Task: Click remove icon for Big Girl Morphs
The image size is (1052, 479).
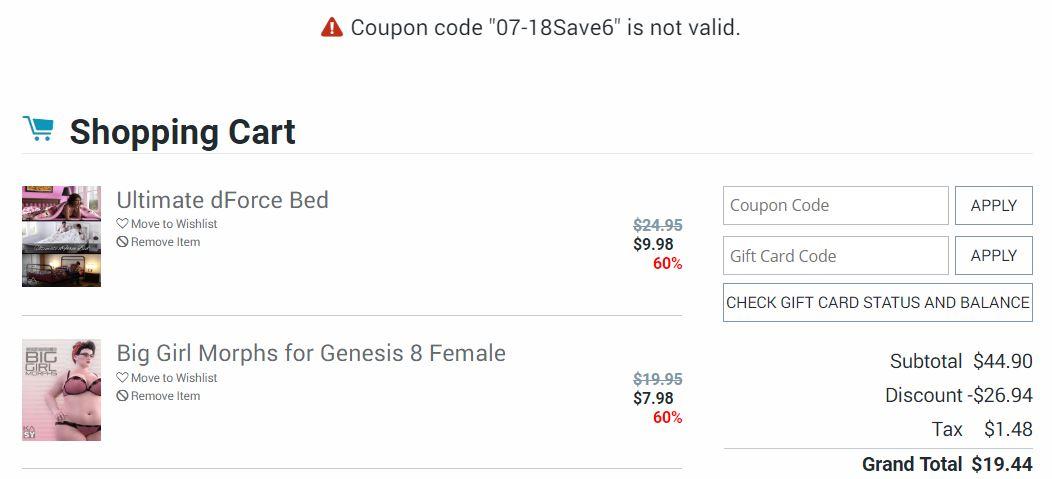Action: pos(122,396)
